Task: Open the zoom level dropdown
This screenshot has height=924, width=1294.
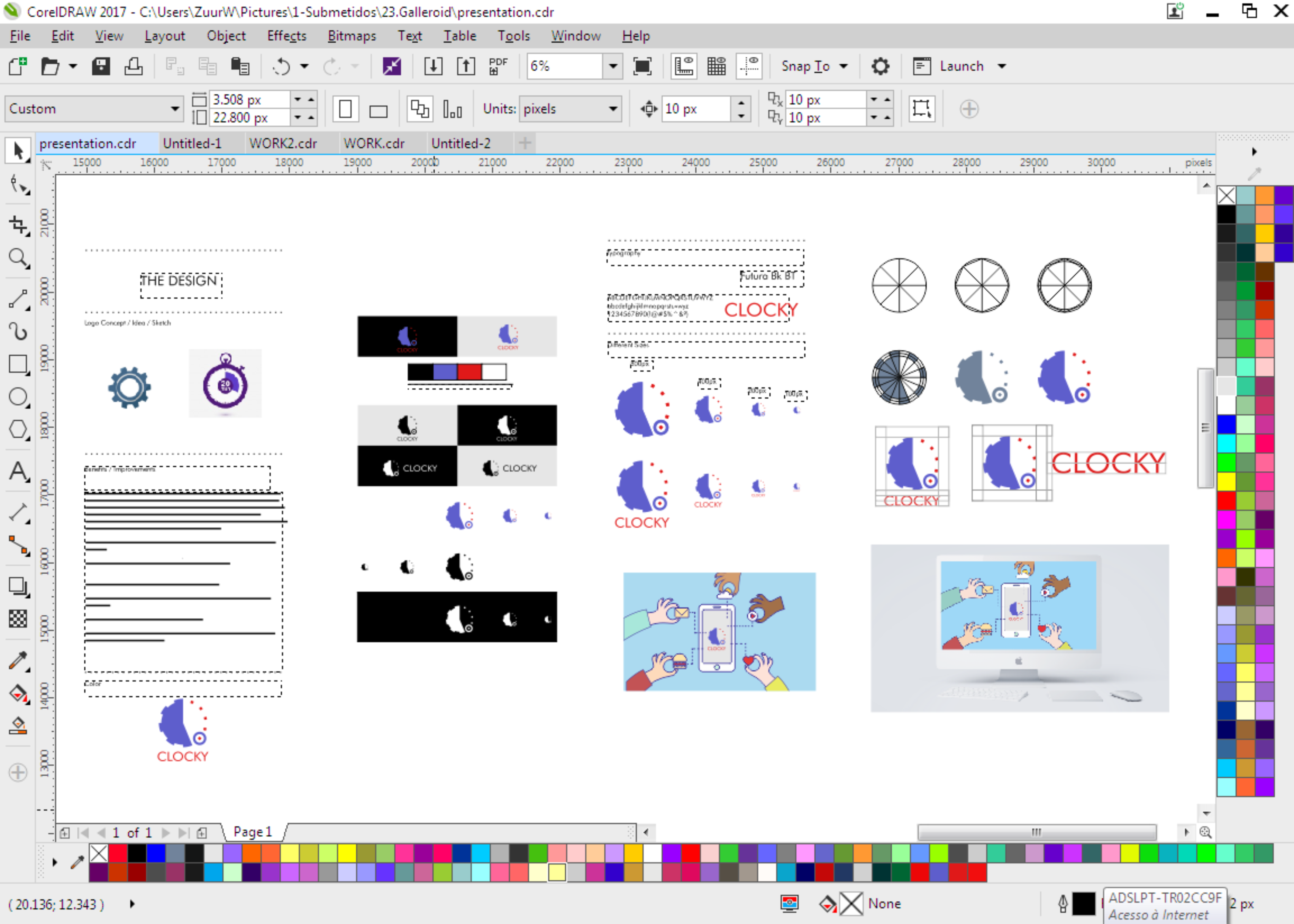Action: pyautogui.click(x=612, y=67)
